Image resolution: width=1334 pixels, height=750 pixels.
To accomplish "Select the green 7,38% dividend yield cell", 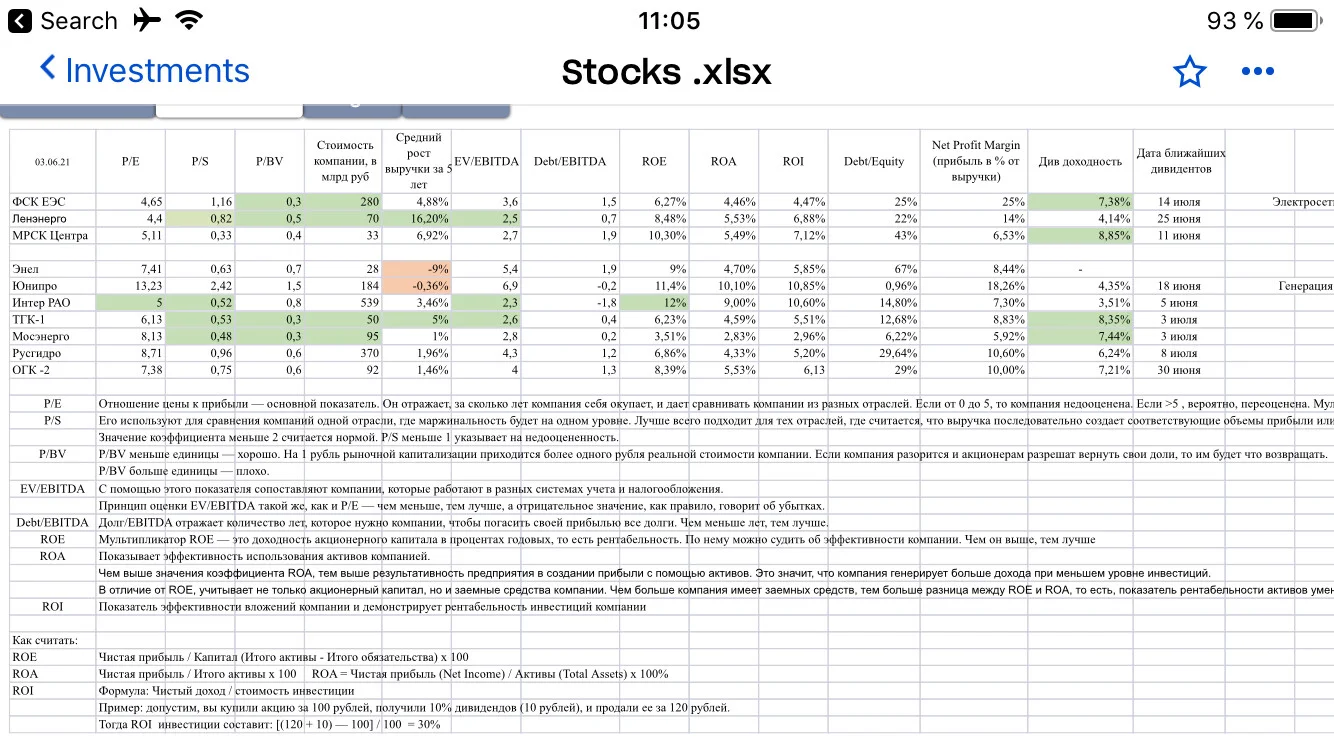I will click(1080, 202).
